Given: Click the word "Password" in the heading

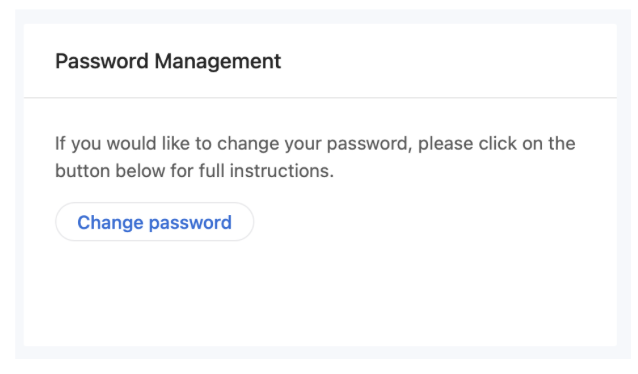Looking at the screenshot, I should point(102,61).
